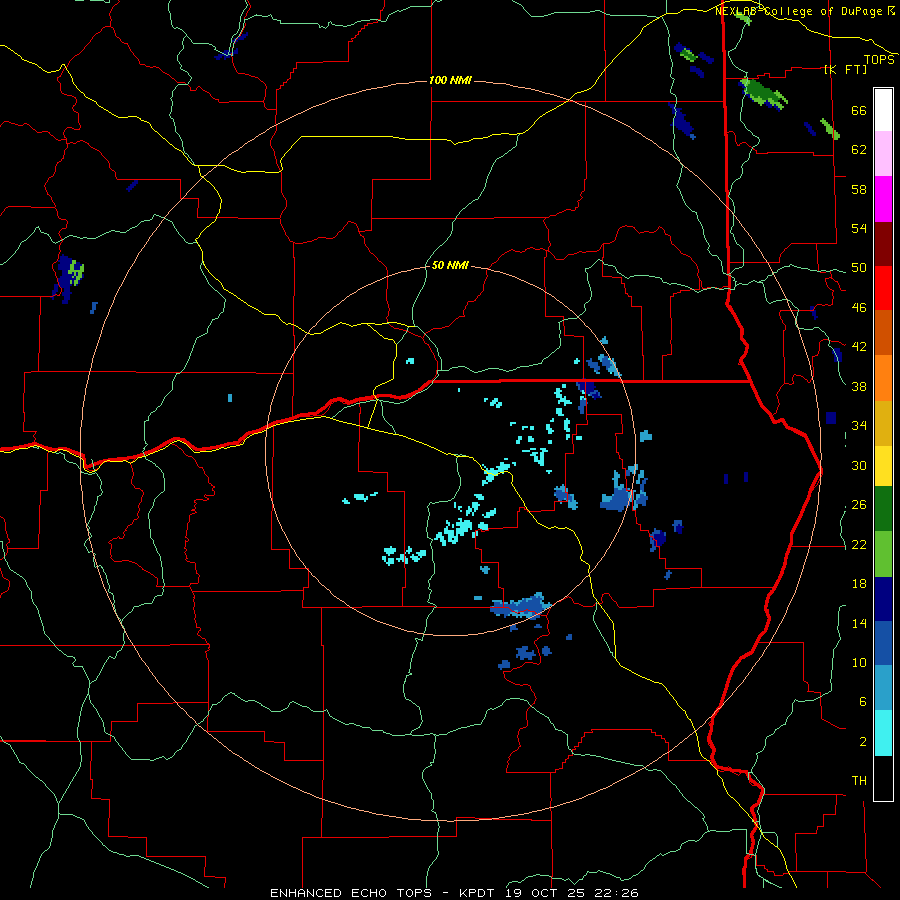
Task: Select the '50' legend value
Action: point(859,268)
